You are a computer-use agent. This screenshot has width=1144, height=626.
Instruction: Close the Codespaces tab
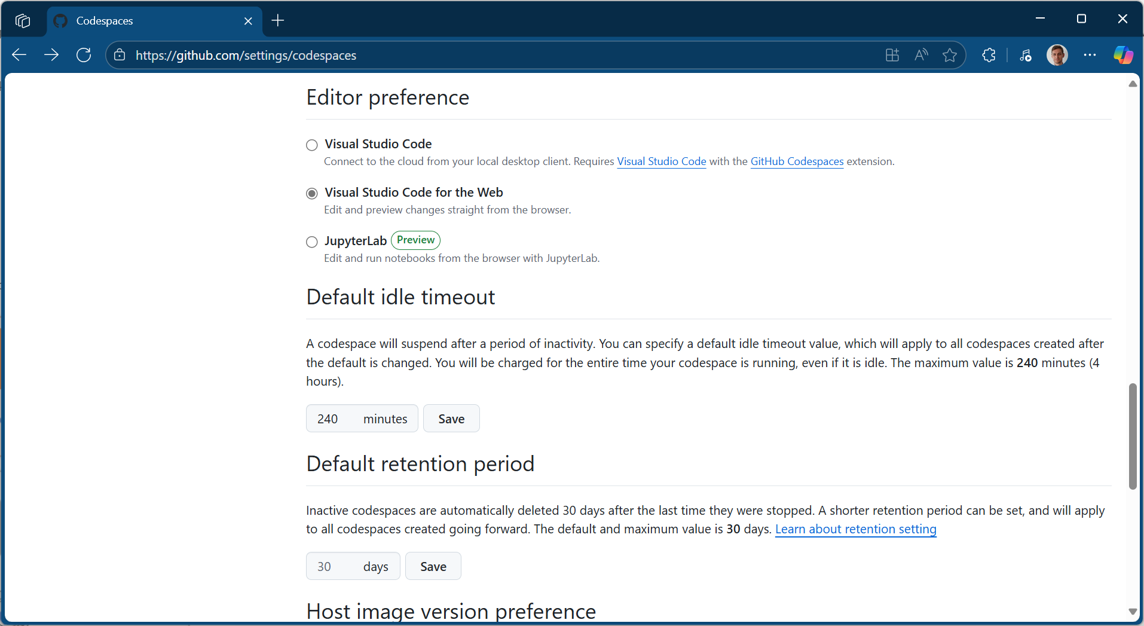tap(248, 20)
